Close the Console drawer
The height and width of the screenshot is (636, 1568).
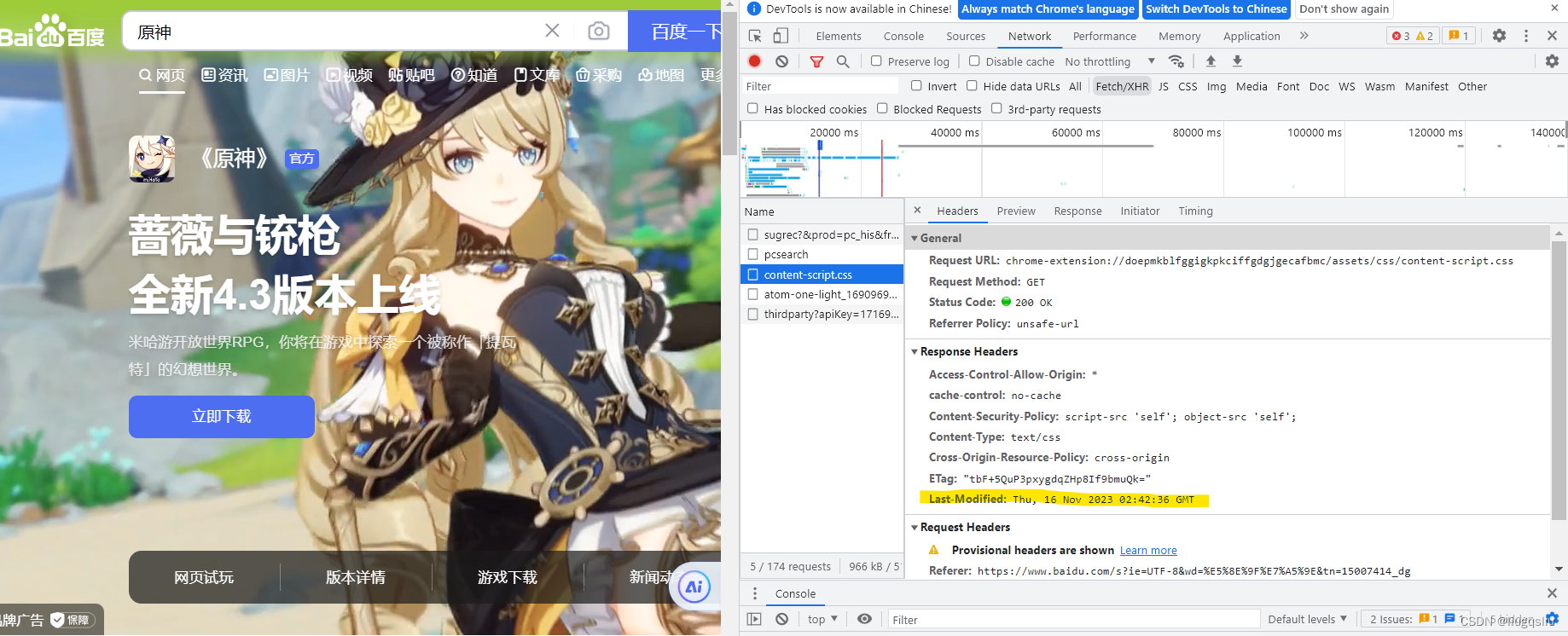tap(1552, 593)
